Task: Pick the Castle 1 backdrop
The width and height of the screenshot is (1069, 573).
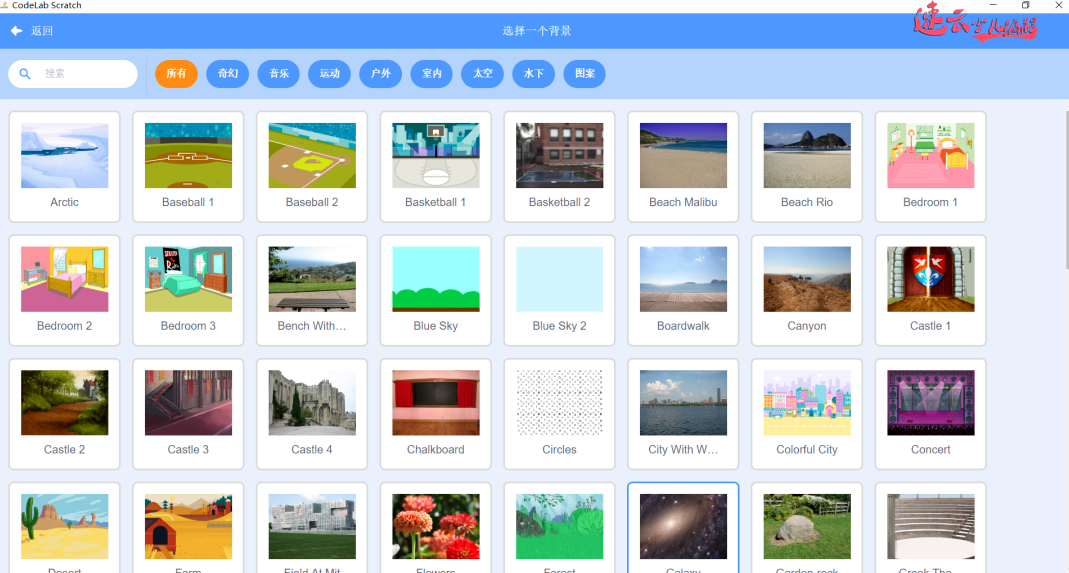Action: pyautogui.click(x=930, y=290)
